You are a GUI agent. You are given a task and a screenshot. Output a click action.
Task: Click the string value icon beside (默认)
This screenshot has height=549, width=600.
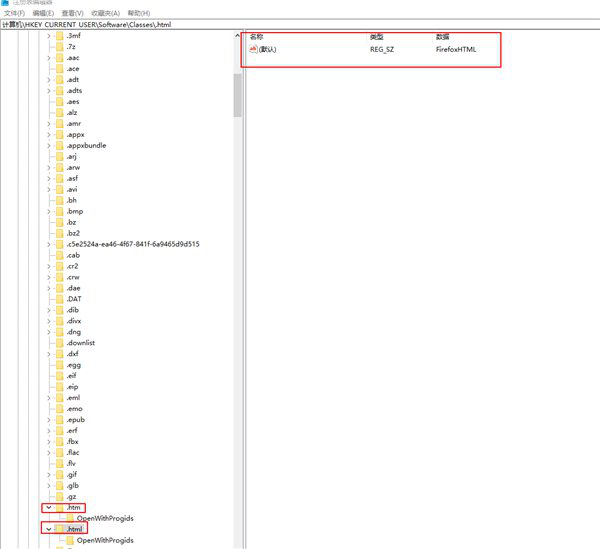[253, 48]
